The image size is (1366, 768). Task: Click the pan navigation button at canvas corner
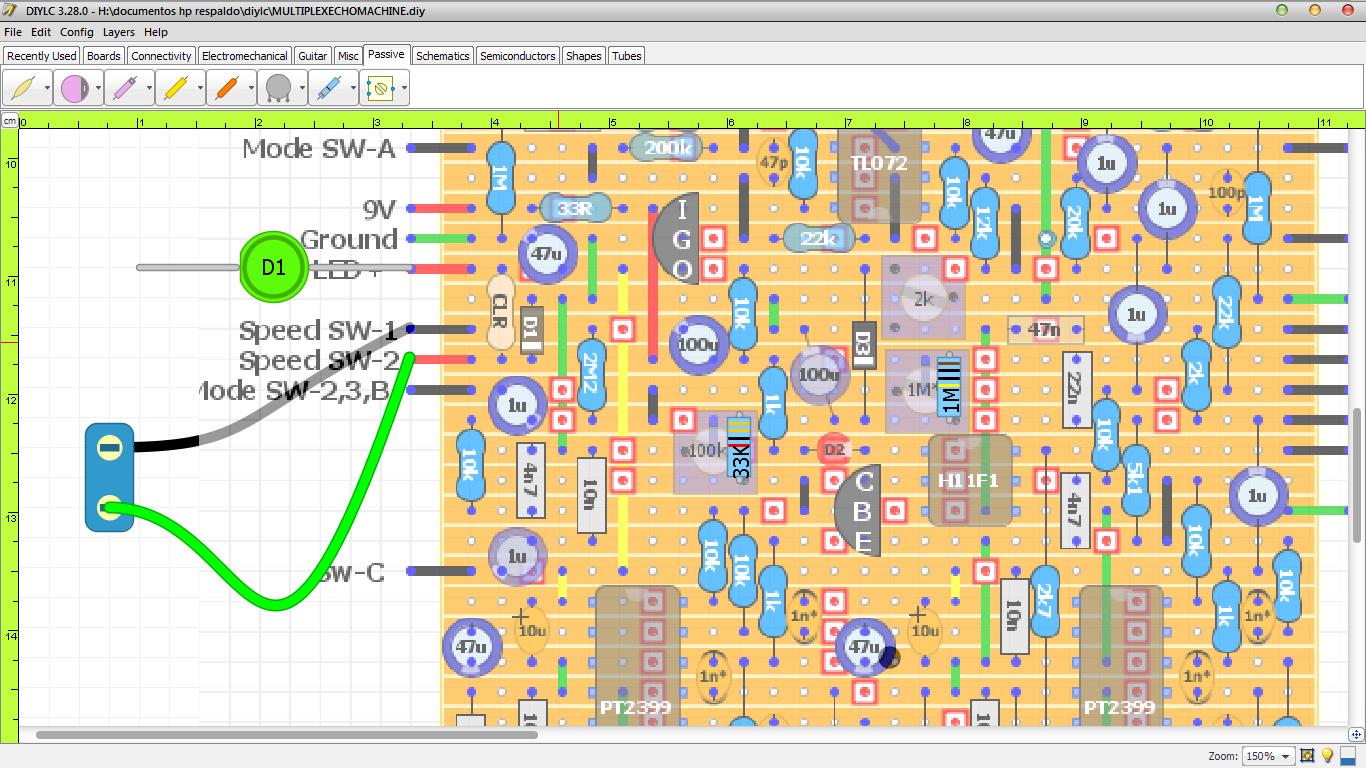point(1355,735)
